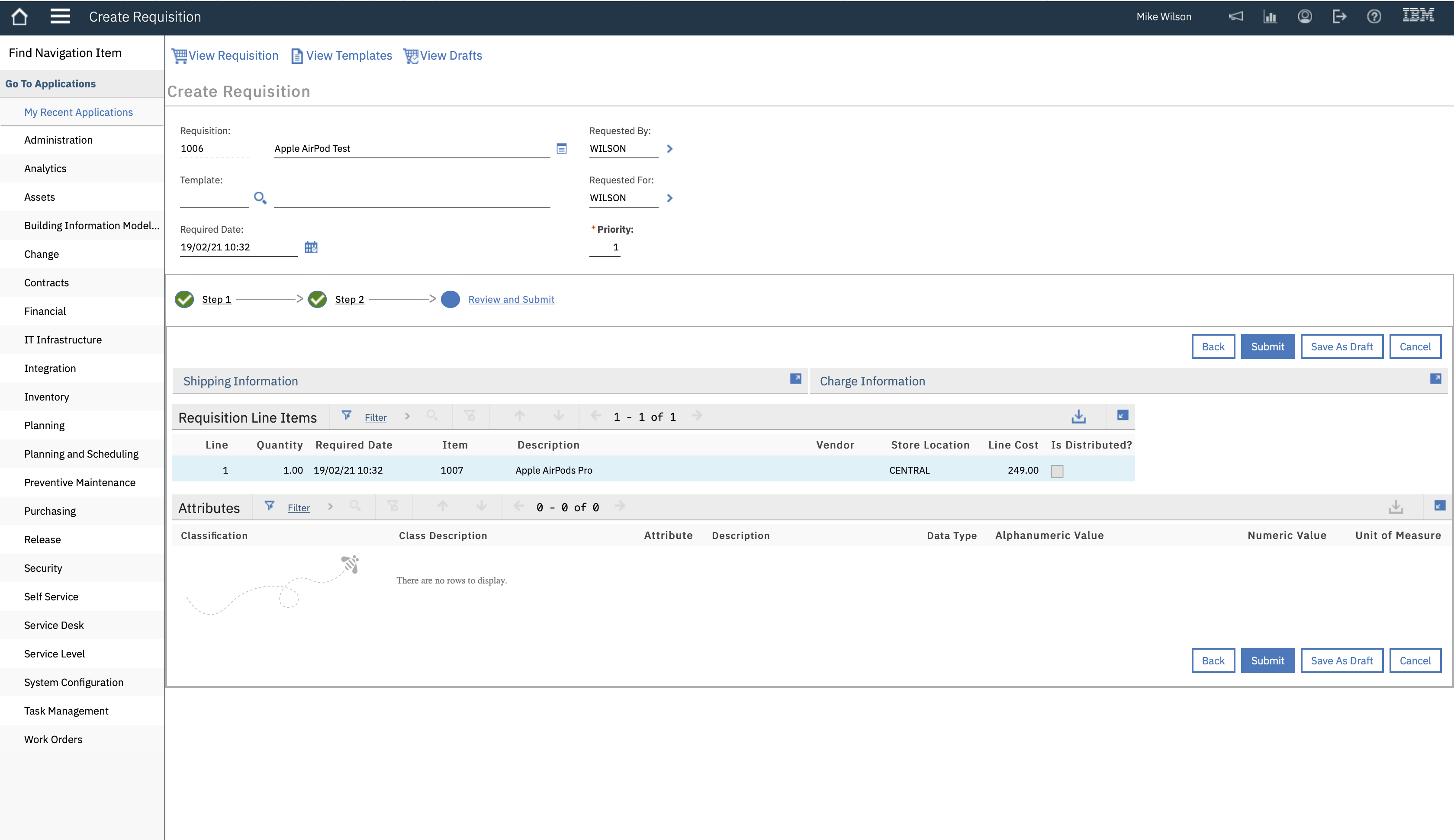Open the bulletin board megaphone icon
Viewport: 1454px width, 840px height.
click(1235, 17)
